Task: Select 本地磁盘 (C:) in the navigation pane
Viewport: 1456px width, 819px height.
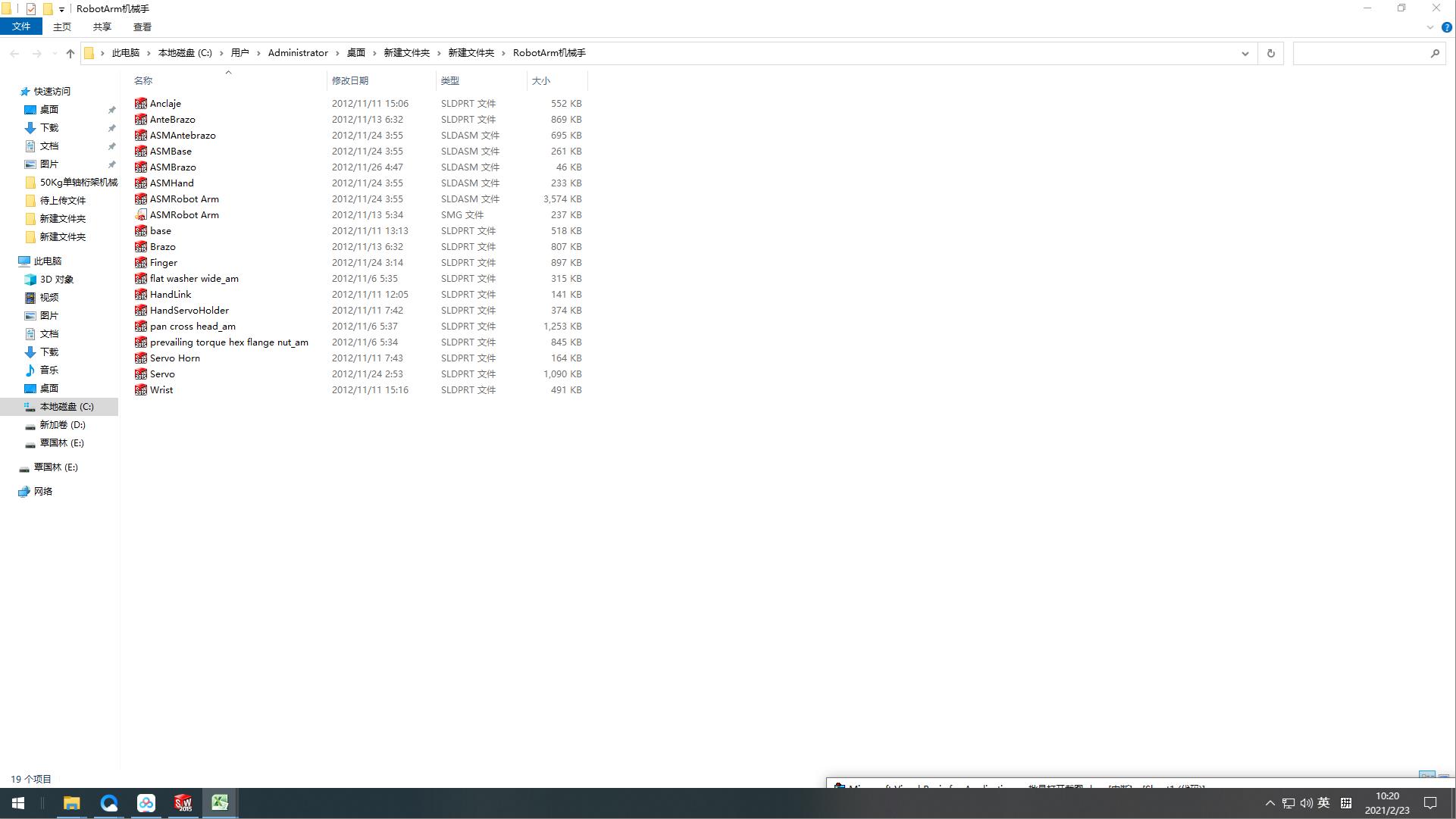Action: coord(67,407)
